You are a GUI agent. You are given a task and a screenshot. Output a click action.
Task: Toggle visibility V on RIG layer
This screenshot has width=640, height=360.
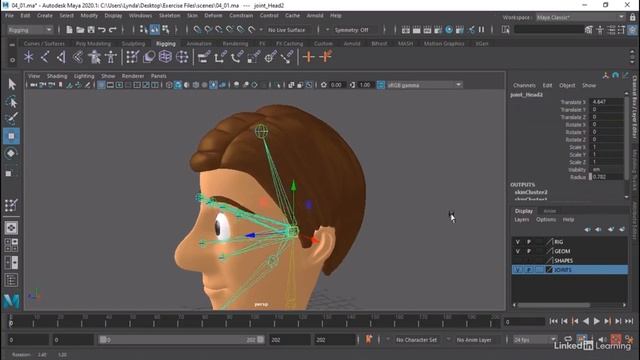[x=518, y=242]
